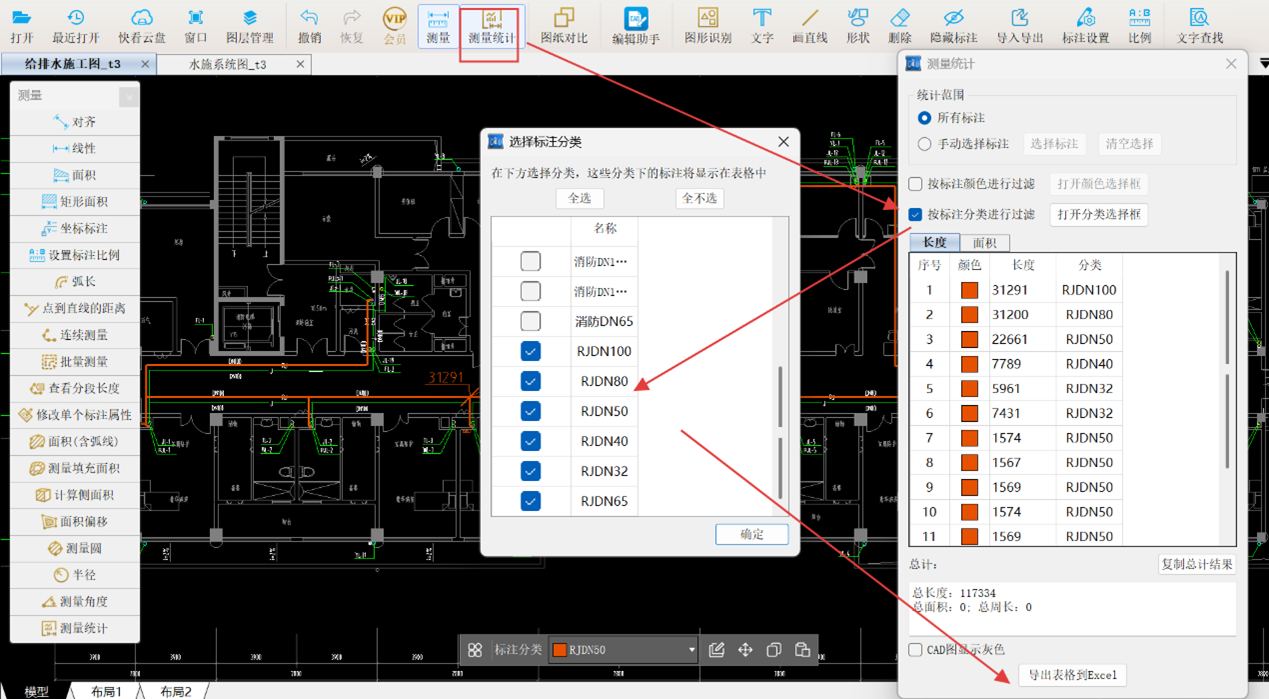Switch to the 面积 tab
Screen dimensions: 1269x699
(x=984, y=243)
